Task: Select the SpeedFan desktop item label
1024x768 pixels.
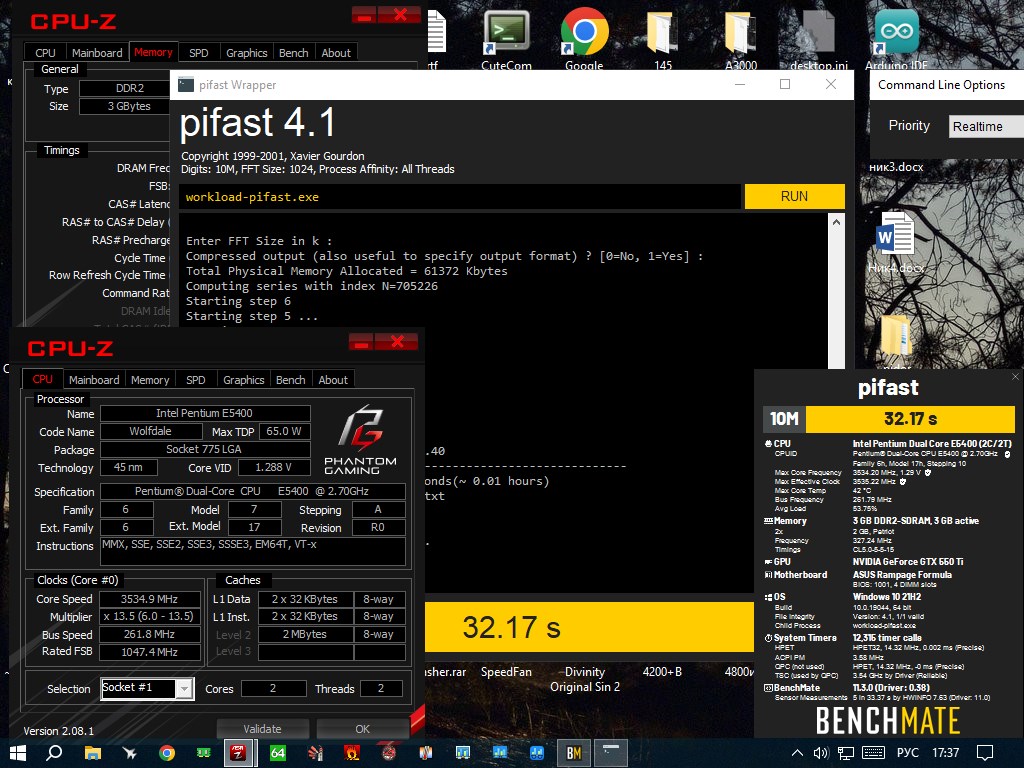Action: [506, 671]
